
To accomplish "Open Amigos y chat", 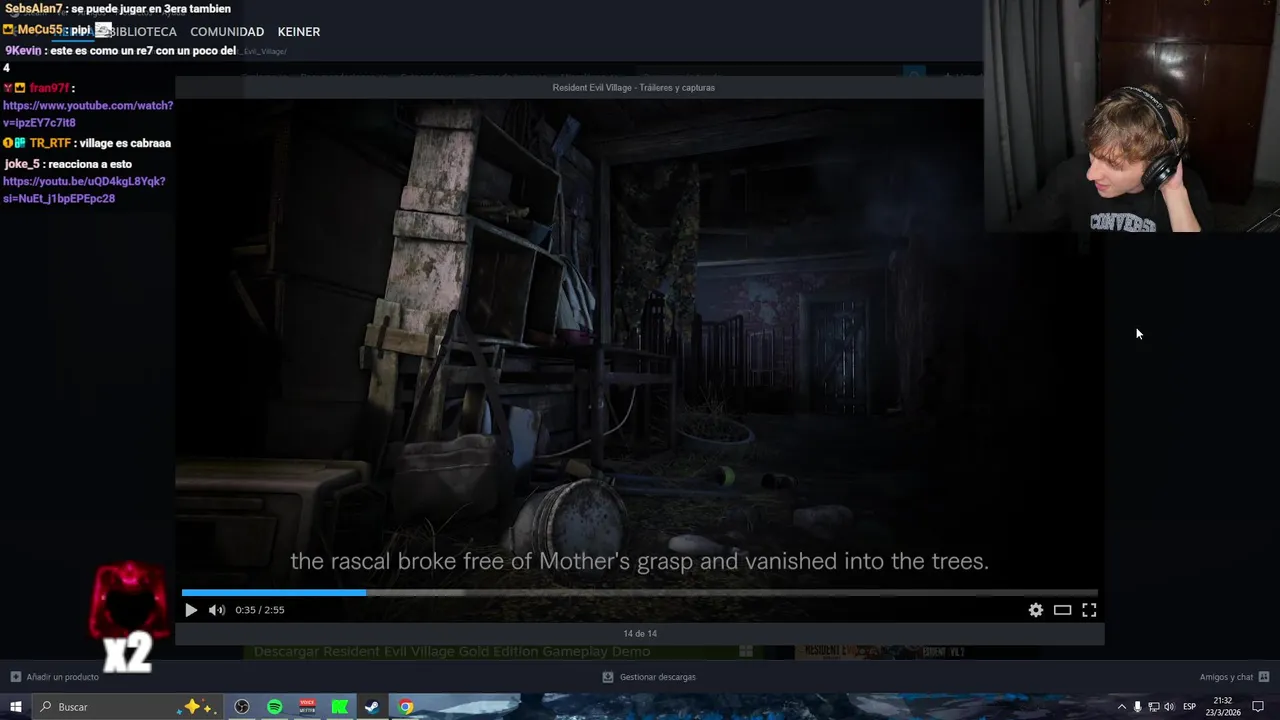I will (x=1234, y=677).
